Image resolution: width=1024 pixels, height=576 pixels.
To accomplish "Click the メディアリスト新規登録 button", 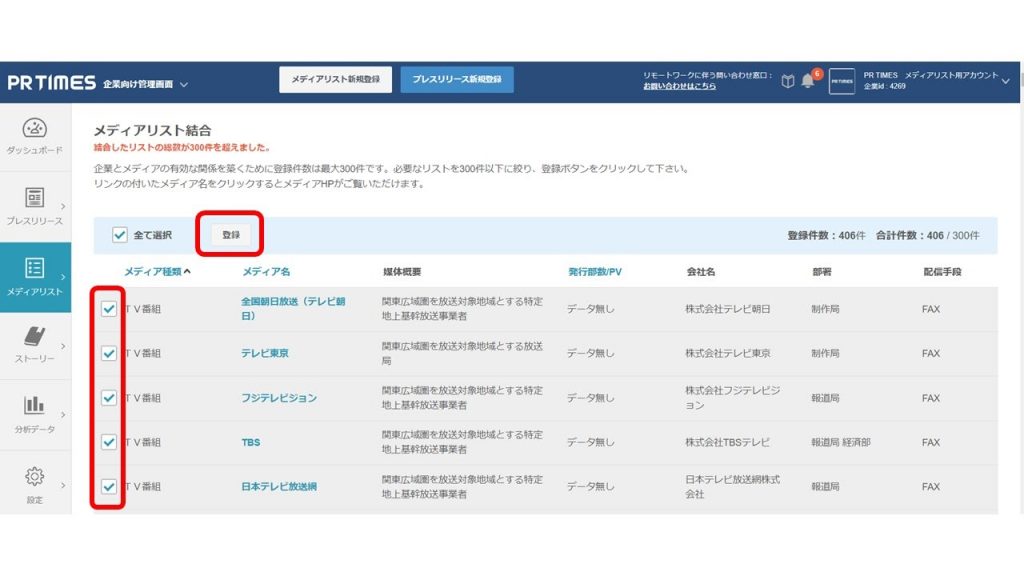I will tap(336, 79).
